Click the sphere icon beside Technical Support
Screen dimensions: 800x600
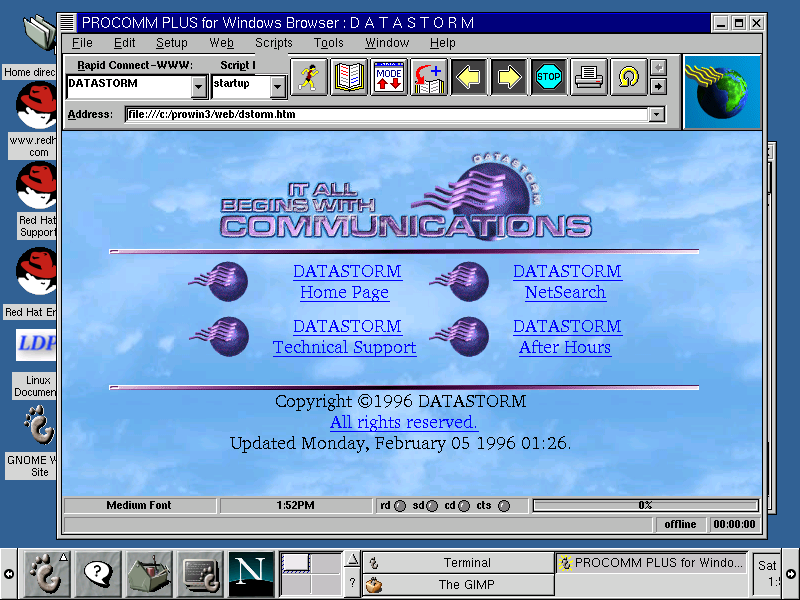click(x=219, y=336)
